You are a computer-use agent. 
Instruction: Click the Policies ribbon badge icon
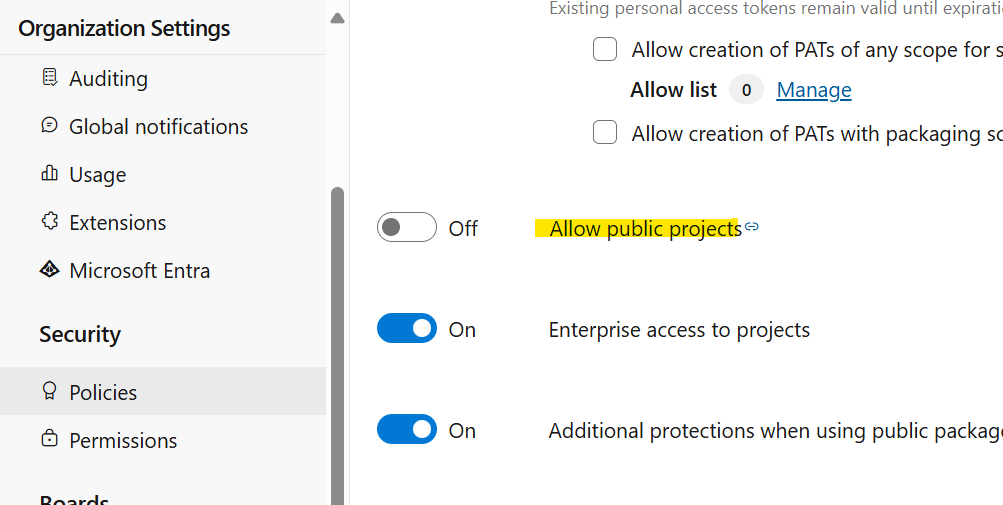click(50, 391)
